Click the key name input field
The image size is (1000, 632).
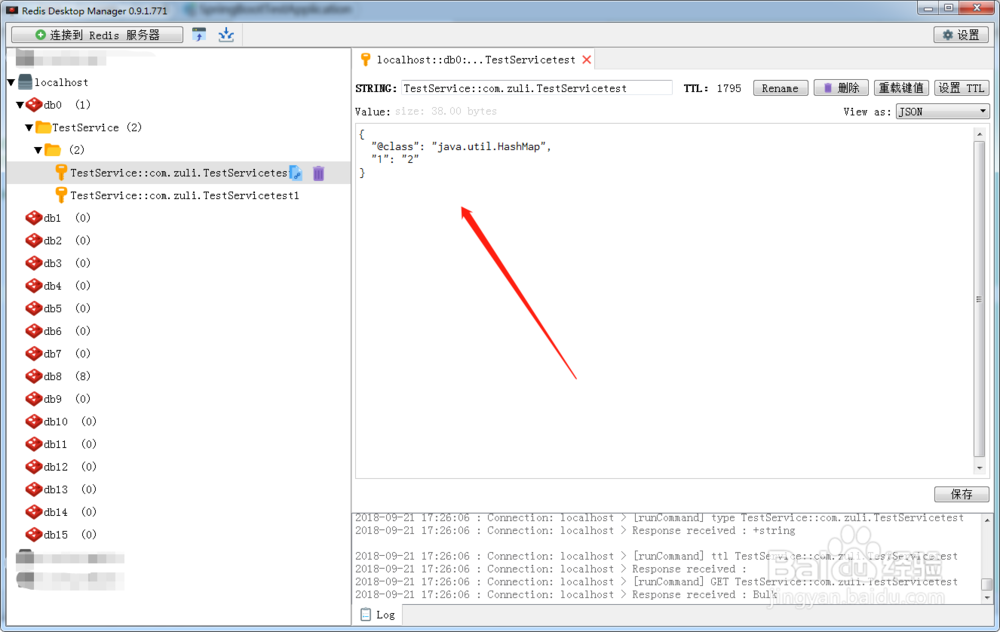click(536, 88)
